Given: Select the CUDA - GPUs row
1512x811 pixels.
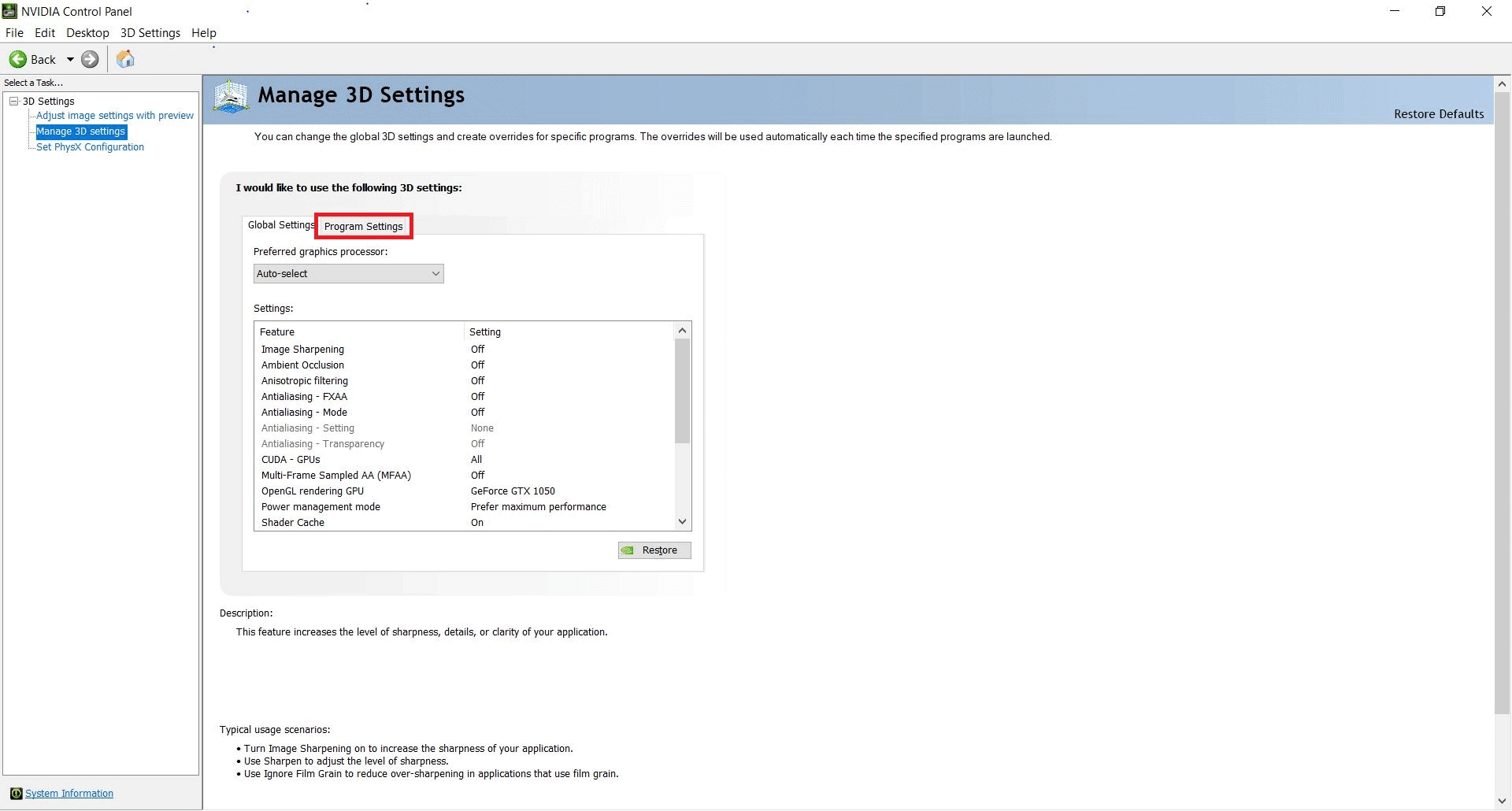Looking at the screenshot, I should pos(465,459).
